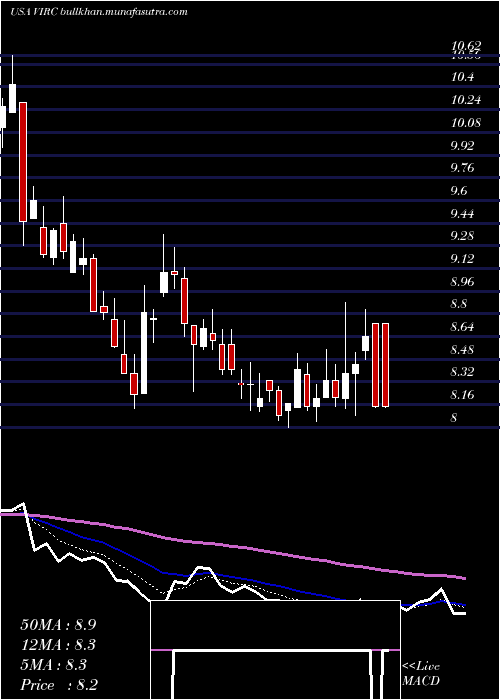
Task: Click the tall white candle rising from 8.16
Action: pos(144,353)
